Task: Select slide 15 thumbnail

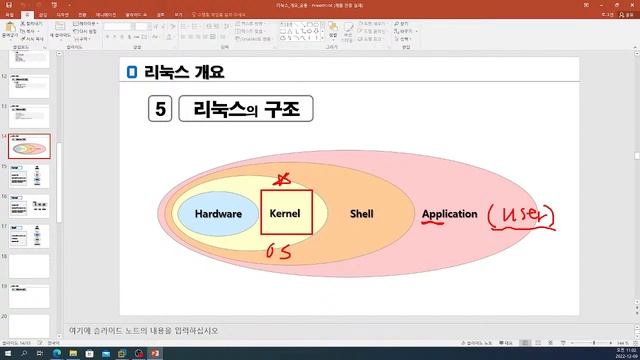Action: [29, 176]
